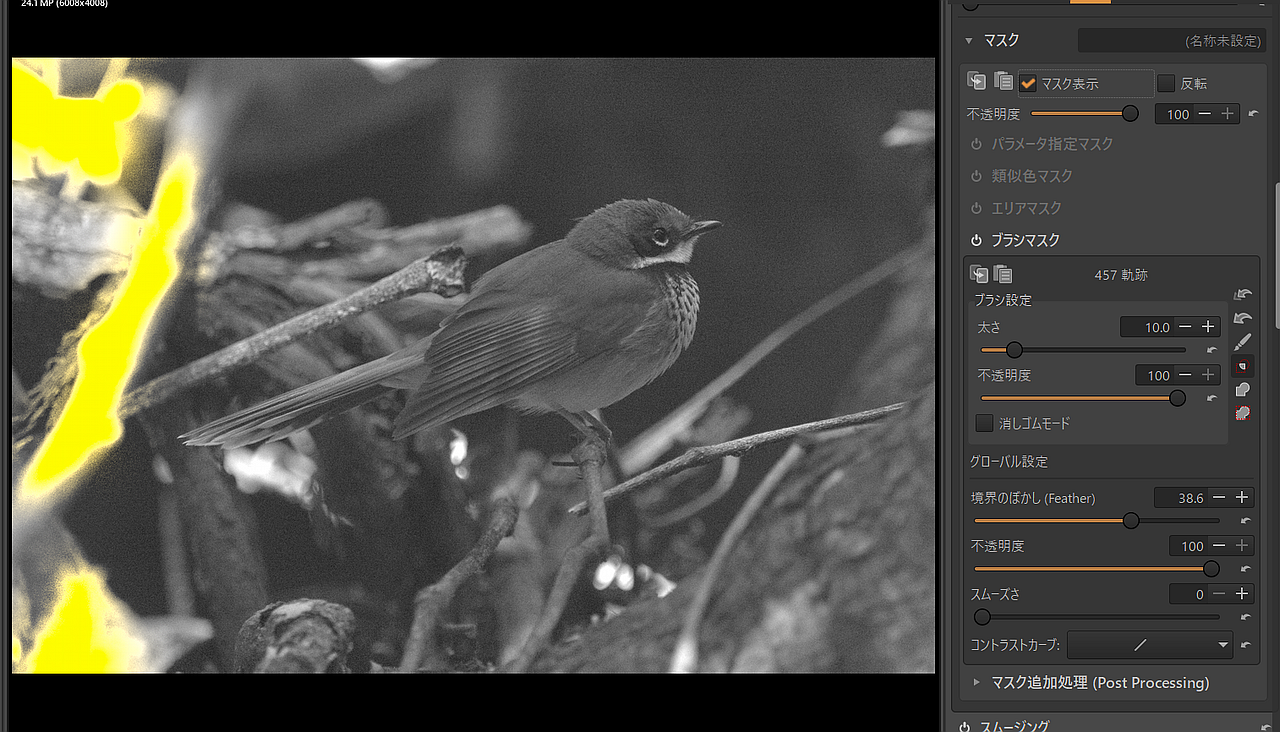
Task: Toggle the マスク表示 checkbox
Action: (1028, 83)
